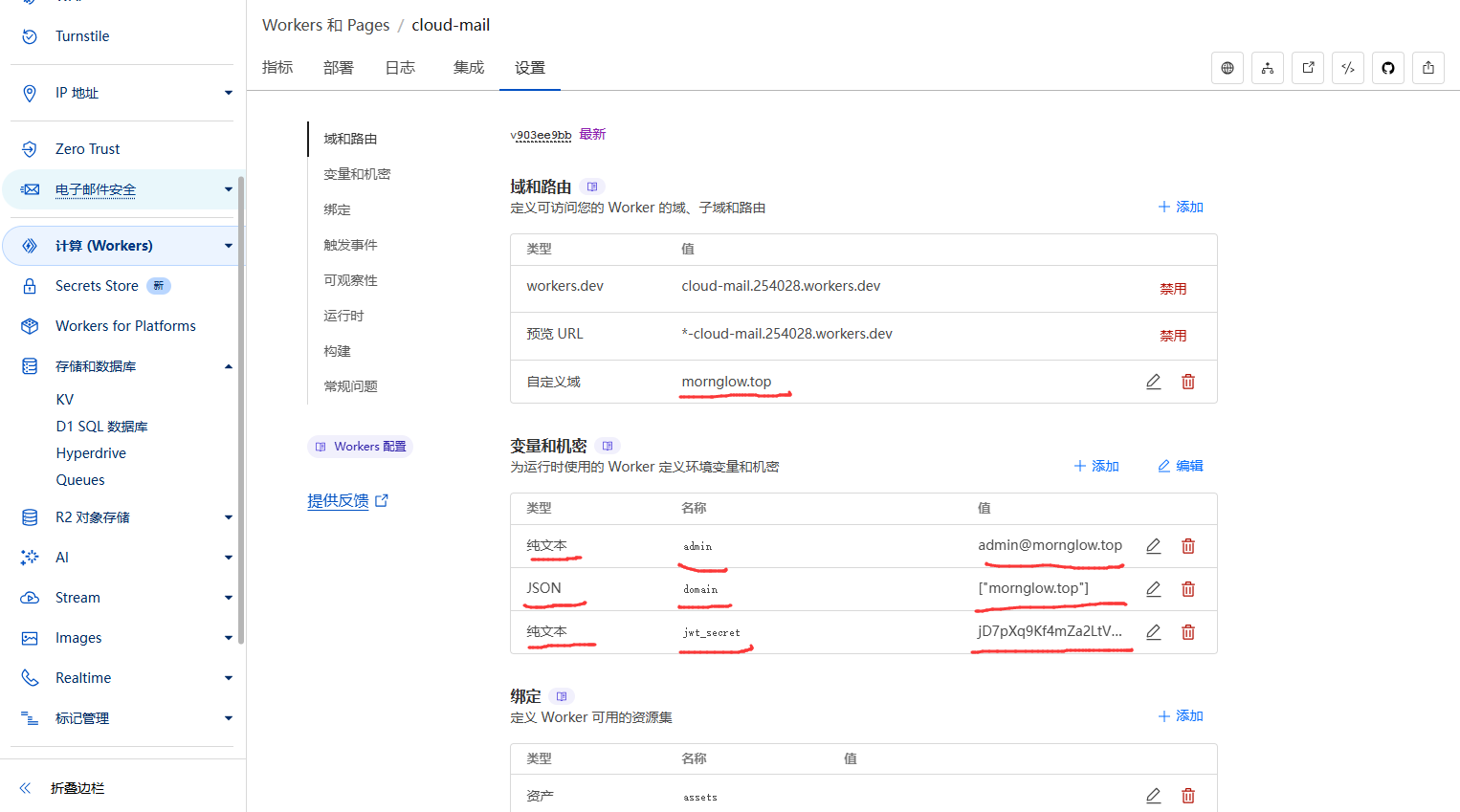The image size is (1460, 812).
Task: Open the 日志 tab
Action: pyautogui.click(x=399, y=67)
